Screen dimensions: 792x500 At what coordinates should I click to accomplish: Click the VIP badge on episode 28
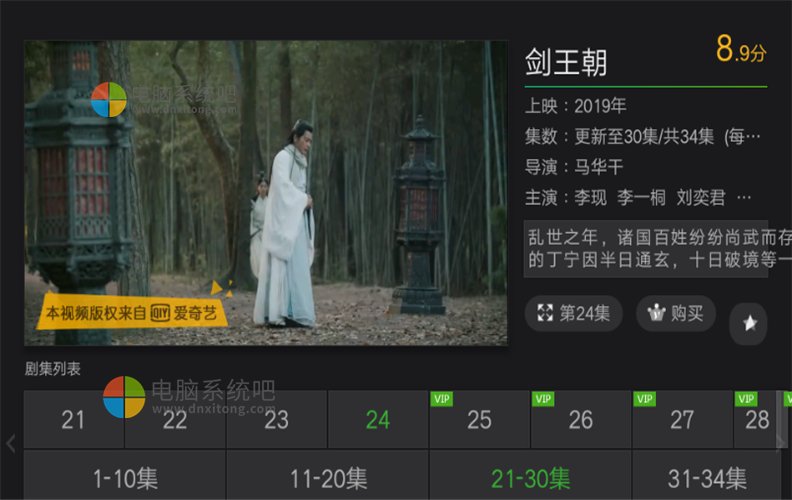point(746,399)
